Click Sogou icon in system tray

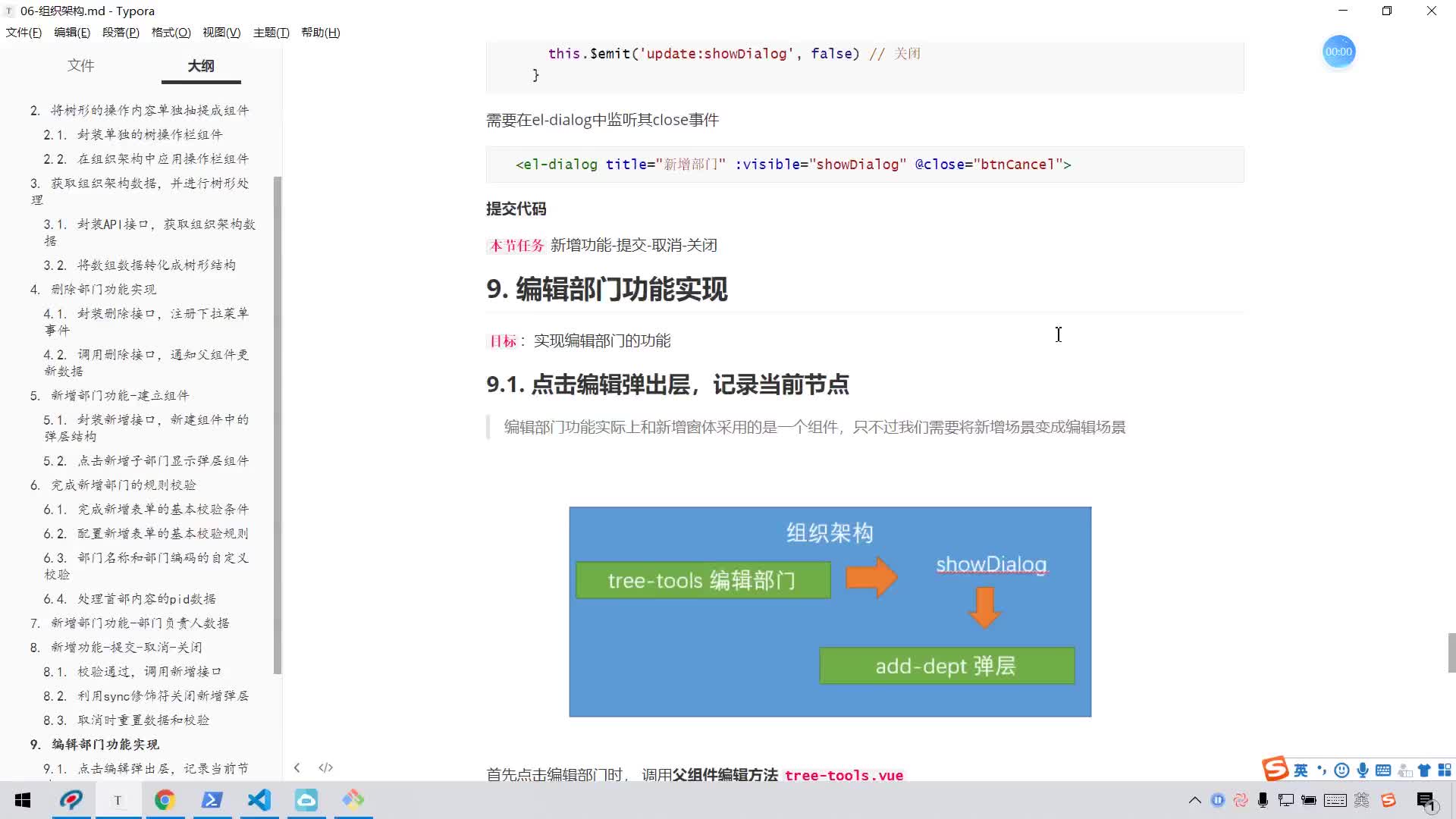1389,800
